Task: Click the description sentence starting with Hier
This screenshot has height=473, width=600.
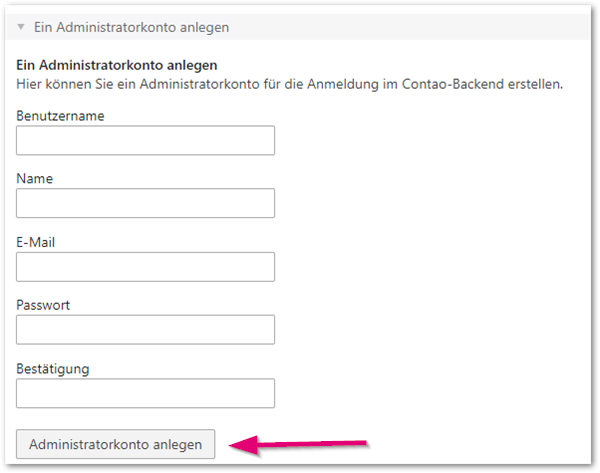Action: [x=290, y=84]
